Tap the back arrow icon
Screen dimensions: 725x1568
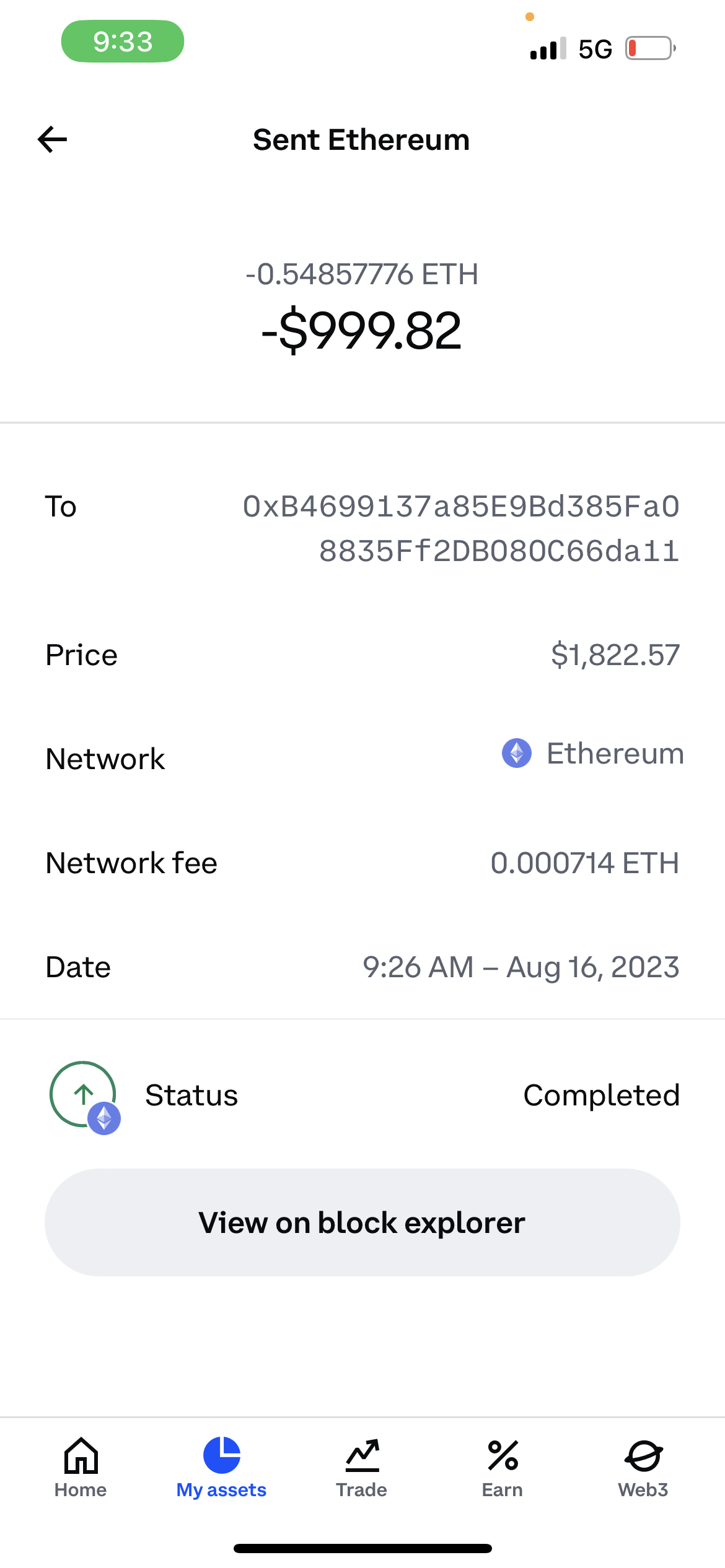point(53,139)
